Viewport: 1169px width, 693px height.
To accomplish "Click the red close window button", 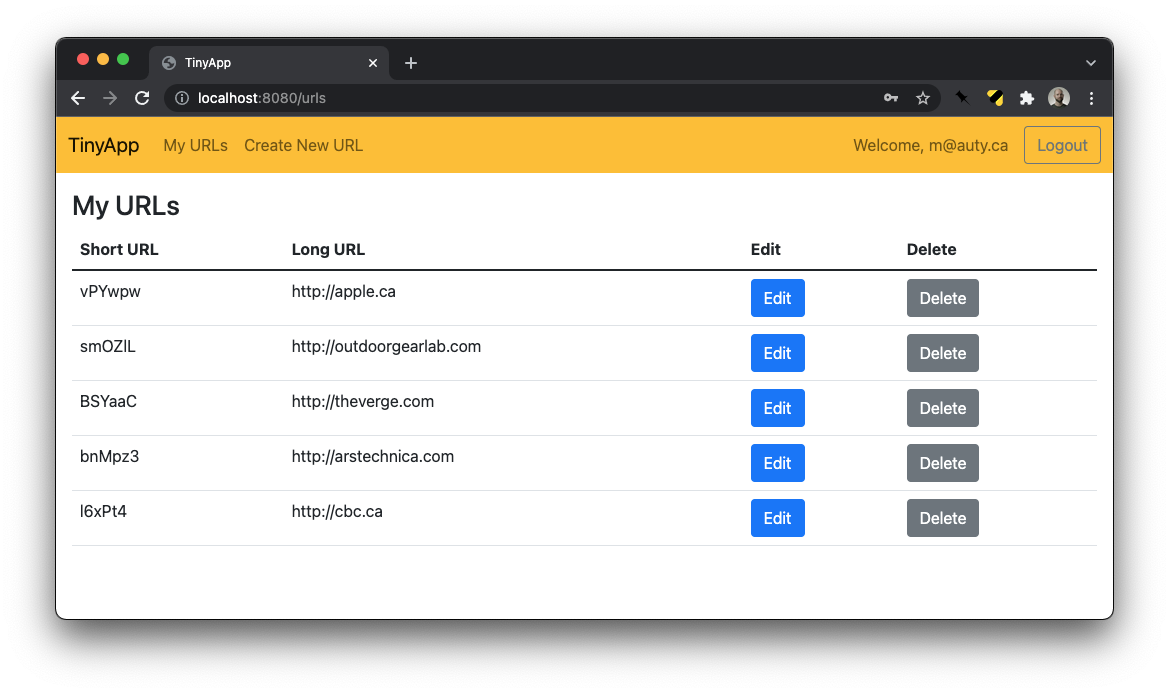I will pos(83,60).
